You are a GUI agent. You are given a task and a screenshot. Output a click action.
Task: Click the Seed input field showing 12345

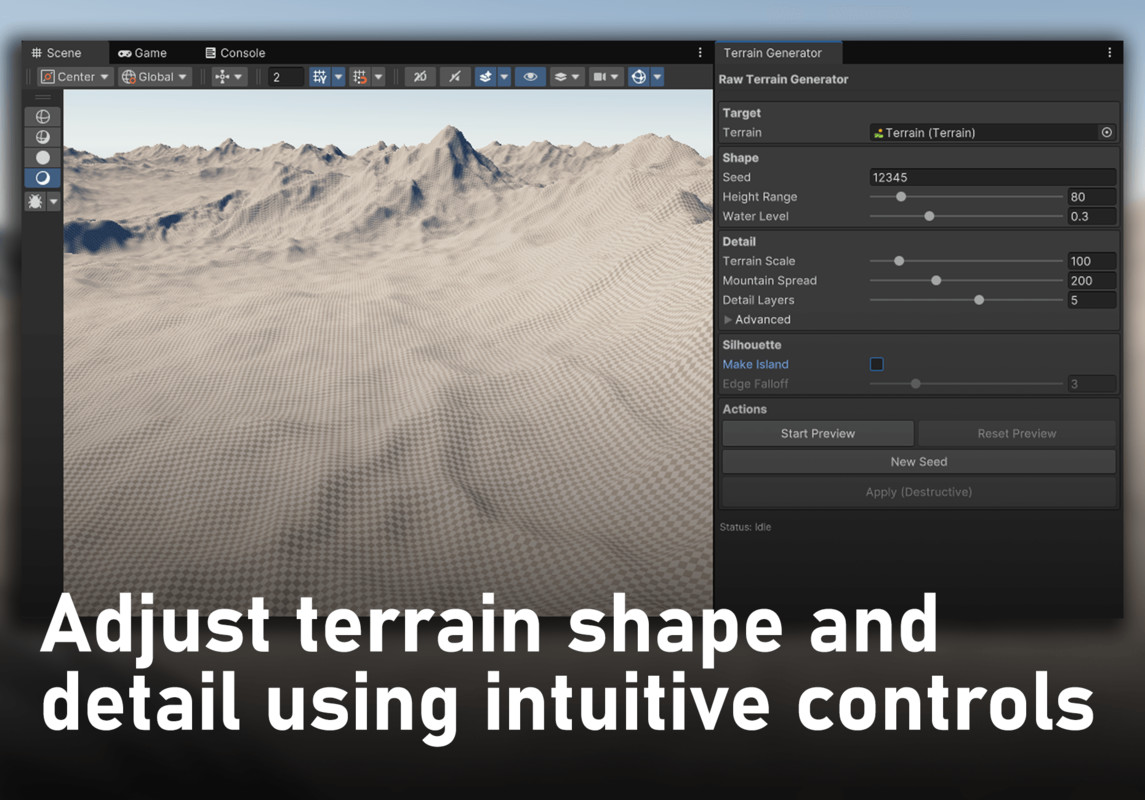tap(991, 177)
